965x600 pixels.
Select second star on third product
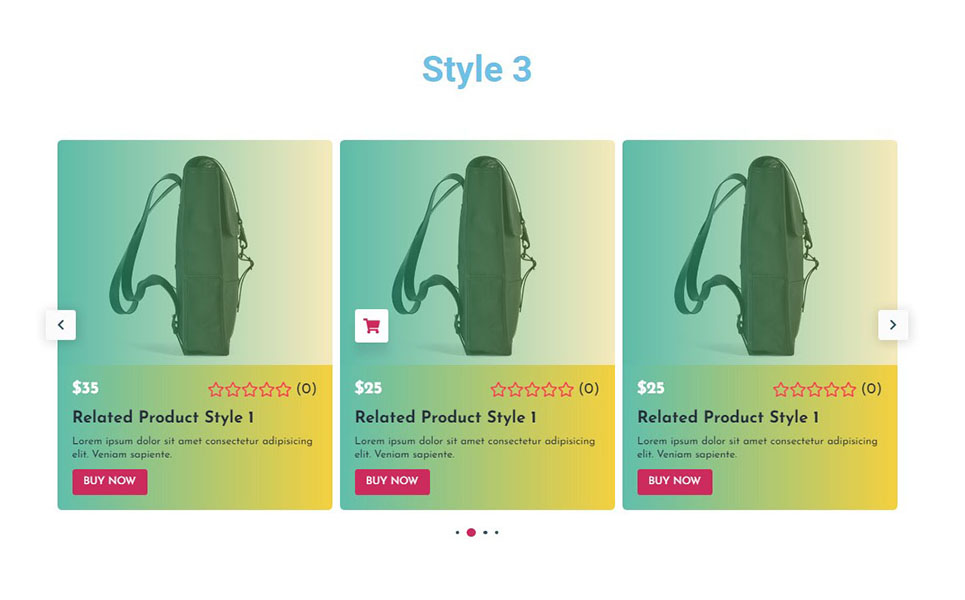[798, 389]
